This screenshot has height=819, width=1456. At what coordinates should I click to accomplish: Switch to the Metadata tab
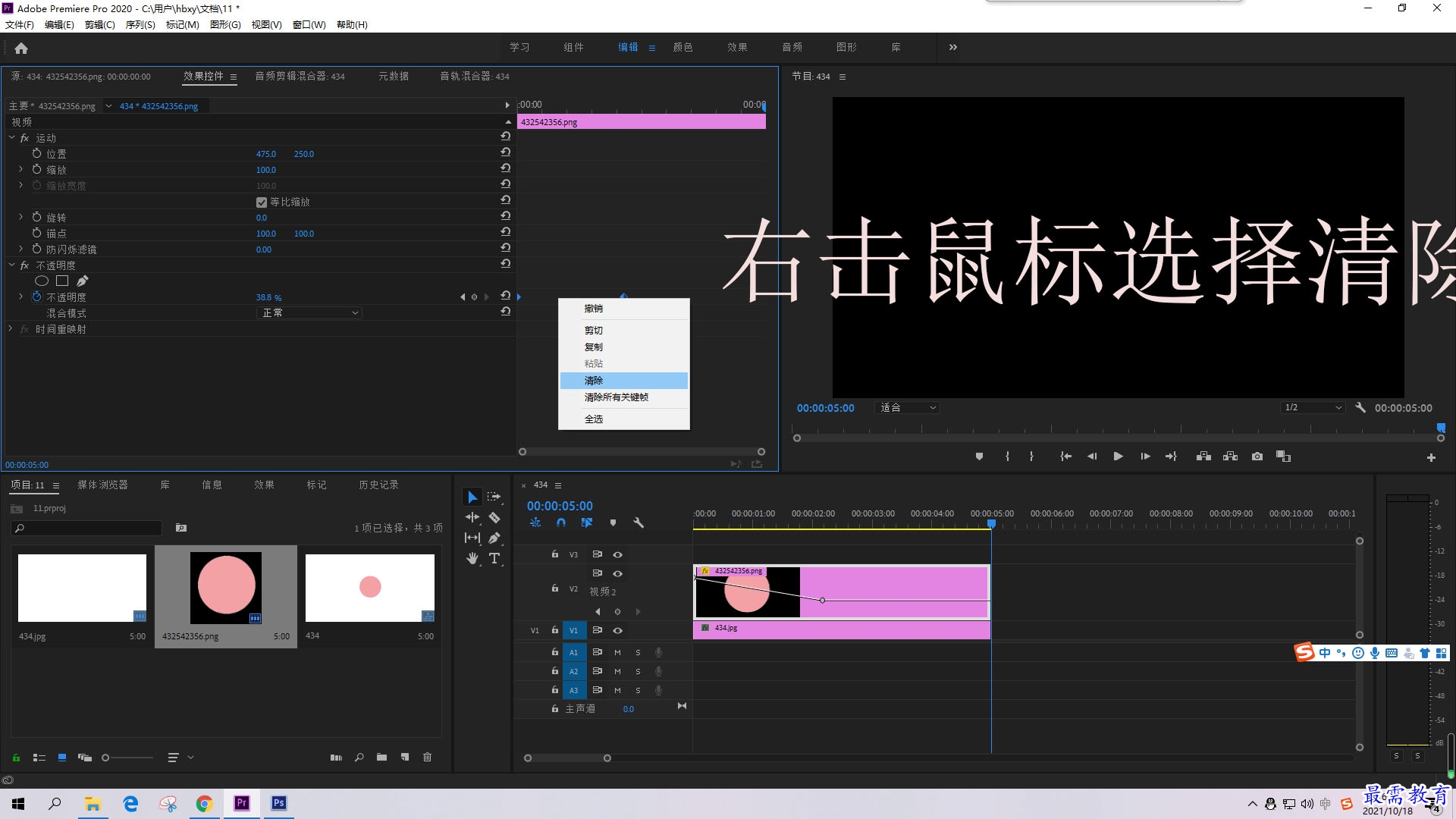(x=393, y=76)
